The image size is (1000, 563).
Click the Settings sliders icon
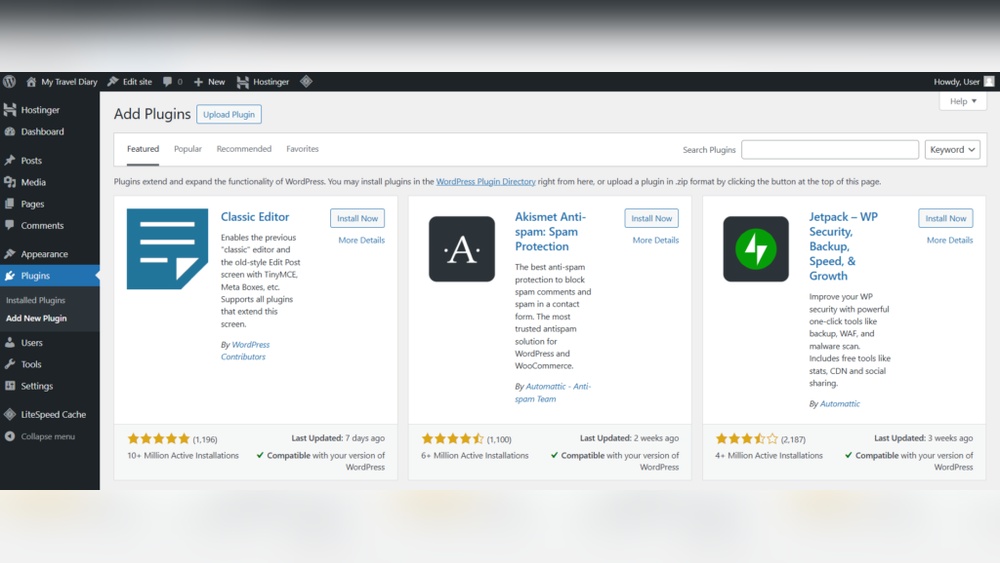[10, 386]
